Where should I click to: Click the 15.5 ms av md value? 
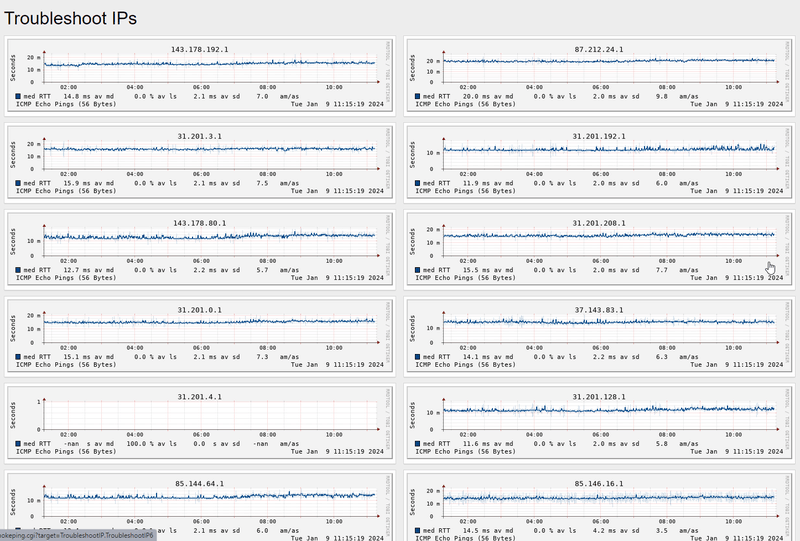488,270
